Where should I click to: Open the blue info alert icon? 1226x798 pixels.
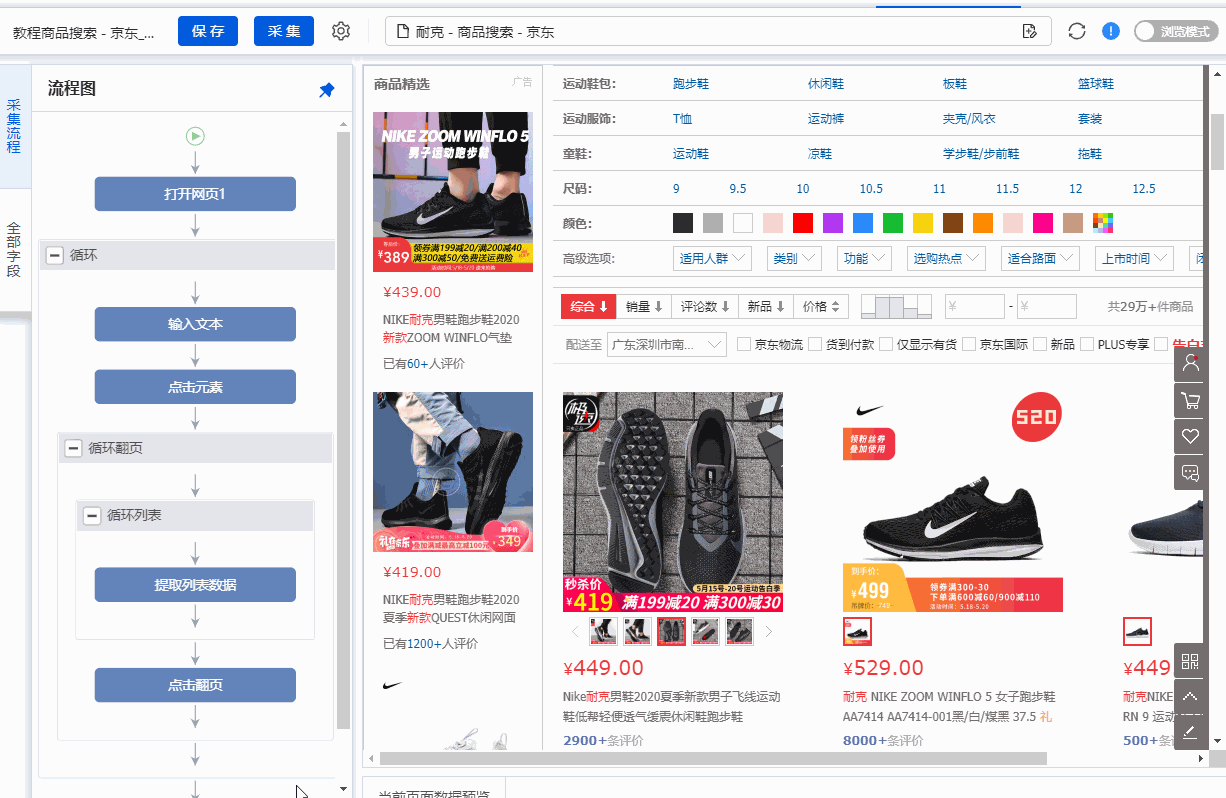(1111, 31)
